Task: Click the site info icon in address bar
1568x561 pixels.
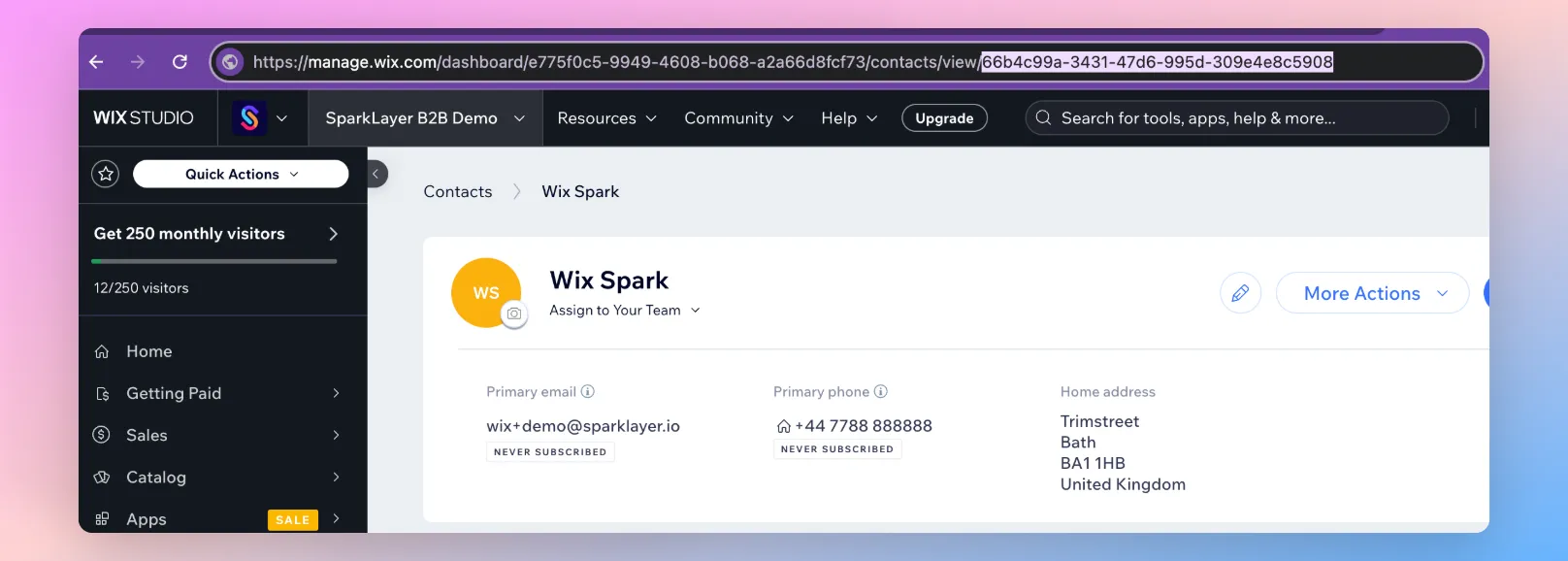Action: 230,62
